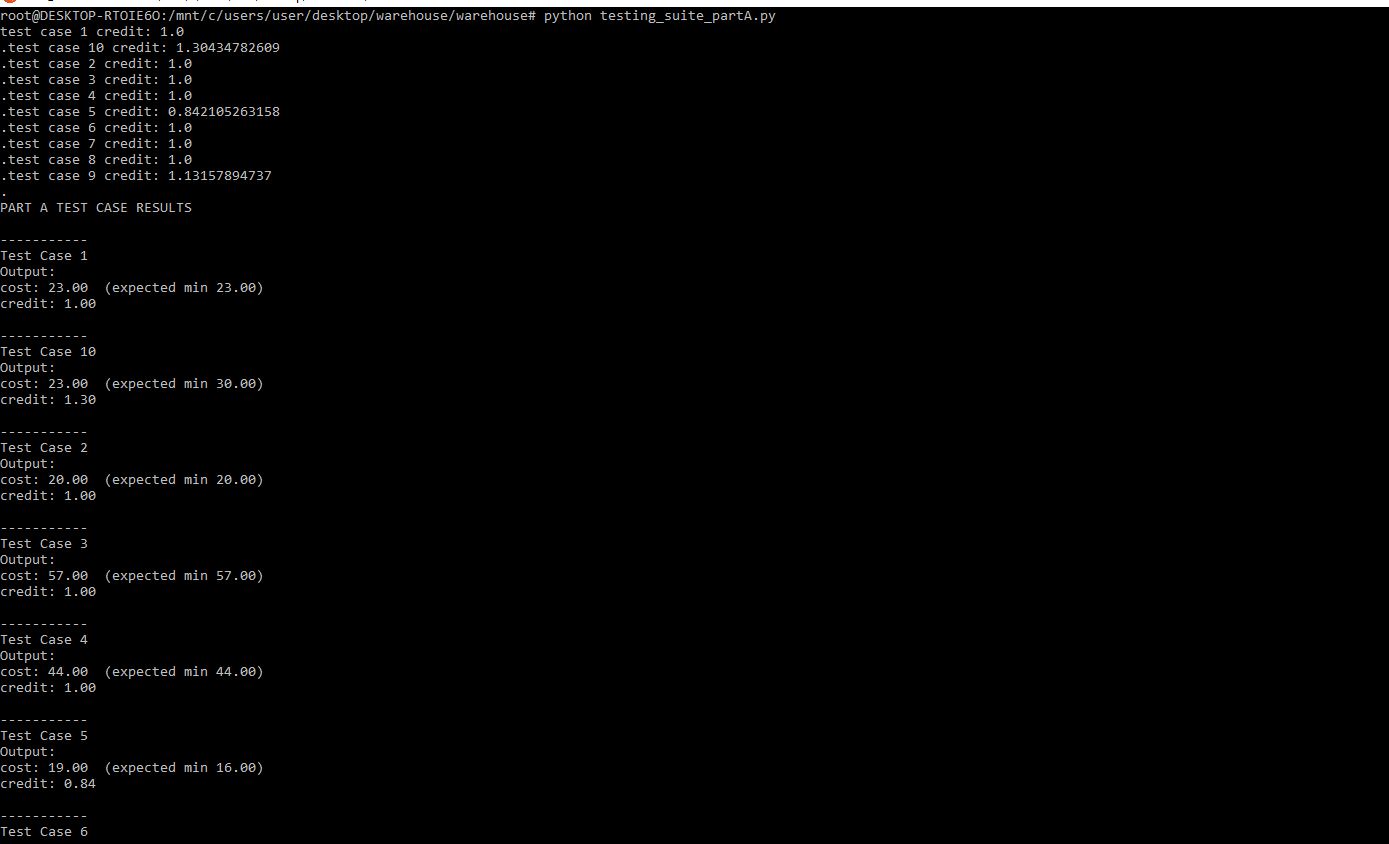Click the Test Case 10 section header
The height and width of the screenshot is (844, 1389).
click(x=48, y=352)
